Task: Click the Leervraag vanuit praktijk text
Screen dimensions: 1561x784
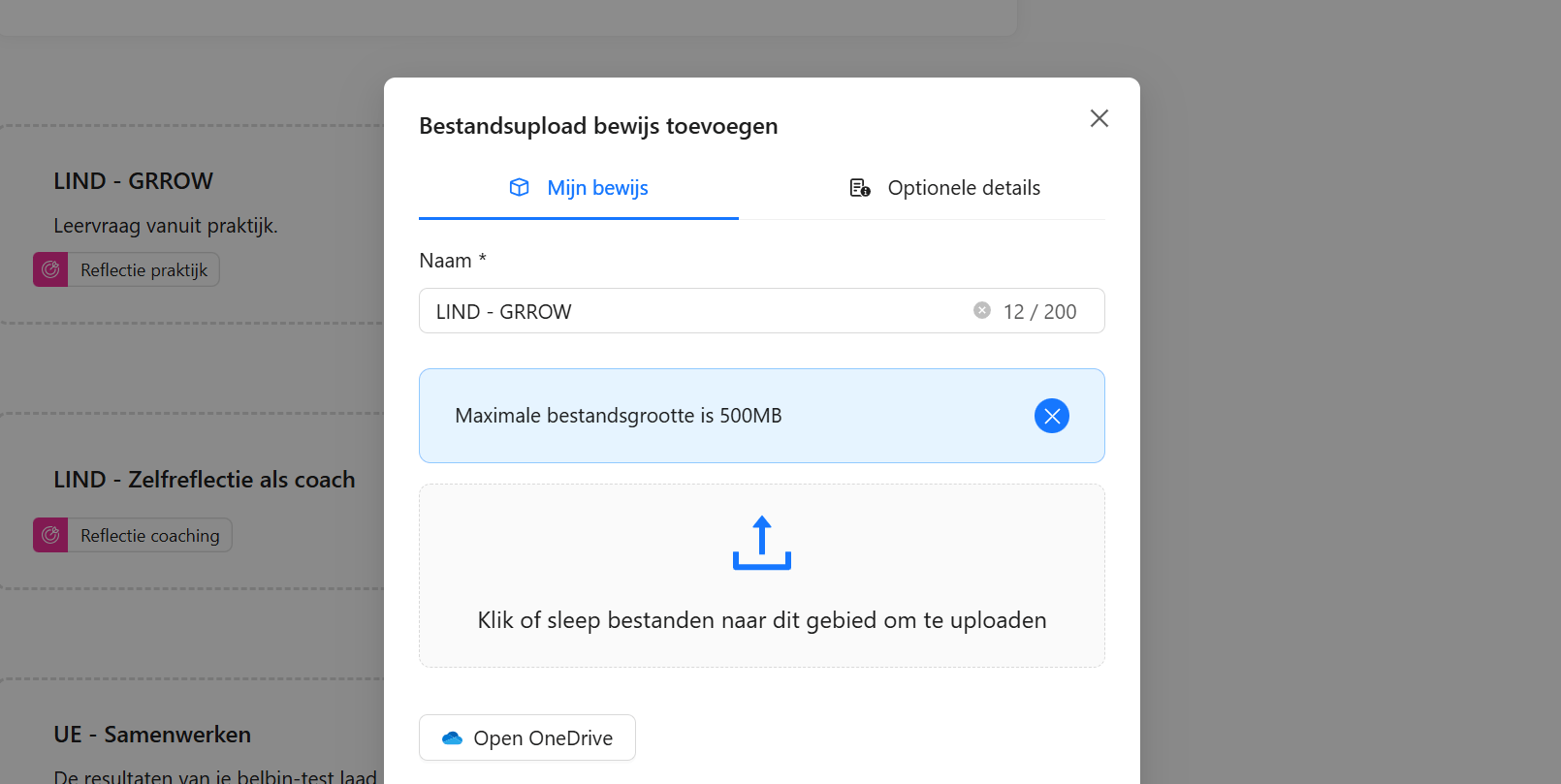Action: click(x=166, y=226)
